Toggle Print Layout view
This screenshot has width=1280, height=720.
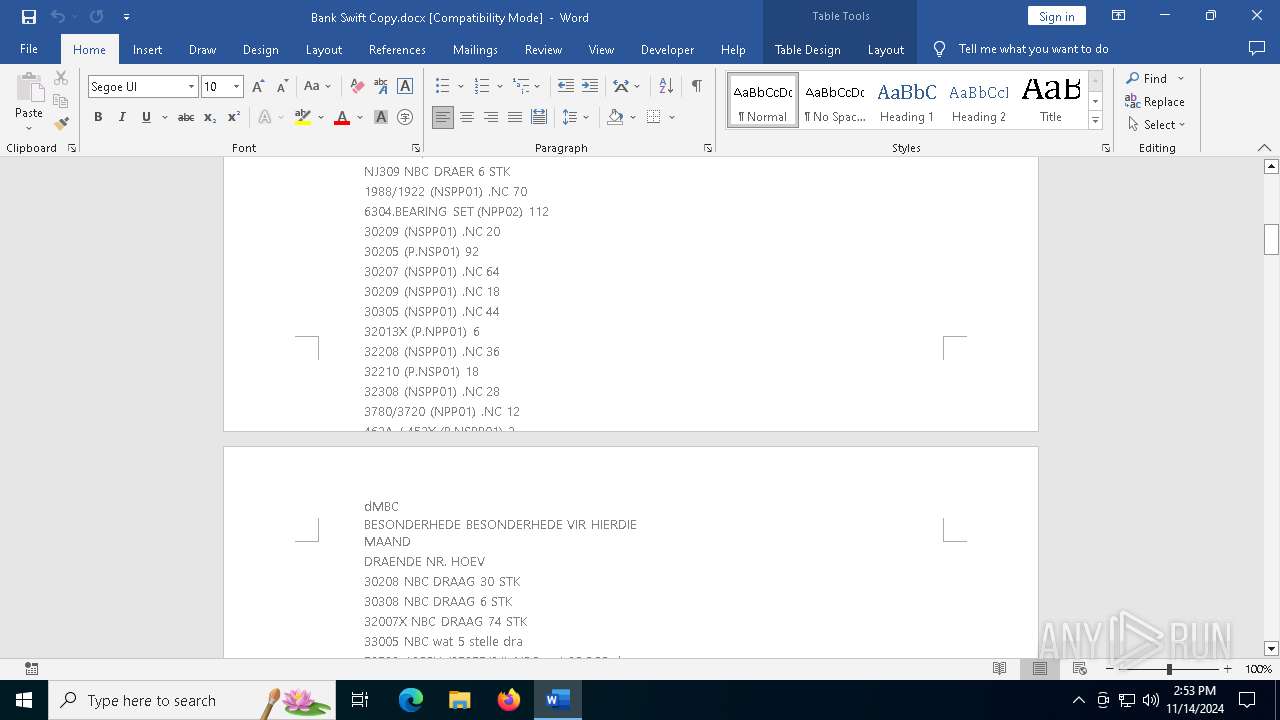pos(1039,668)
